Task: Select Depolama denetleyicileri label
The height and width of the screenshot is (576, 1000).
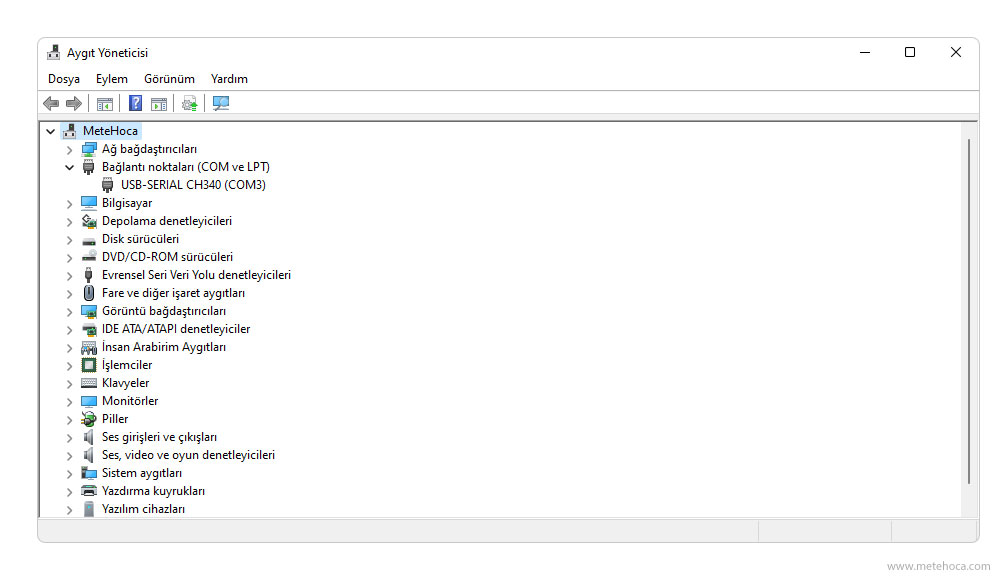Action: coord(167,221)
